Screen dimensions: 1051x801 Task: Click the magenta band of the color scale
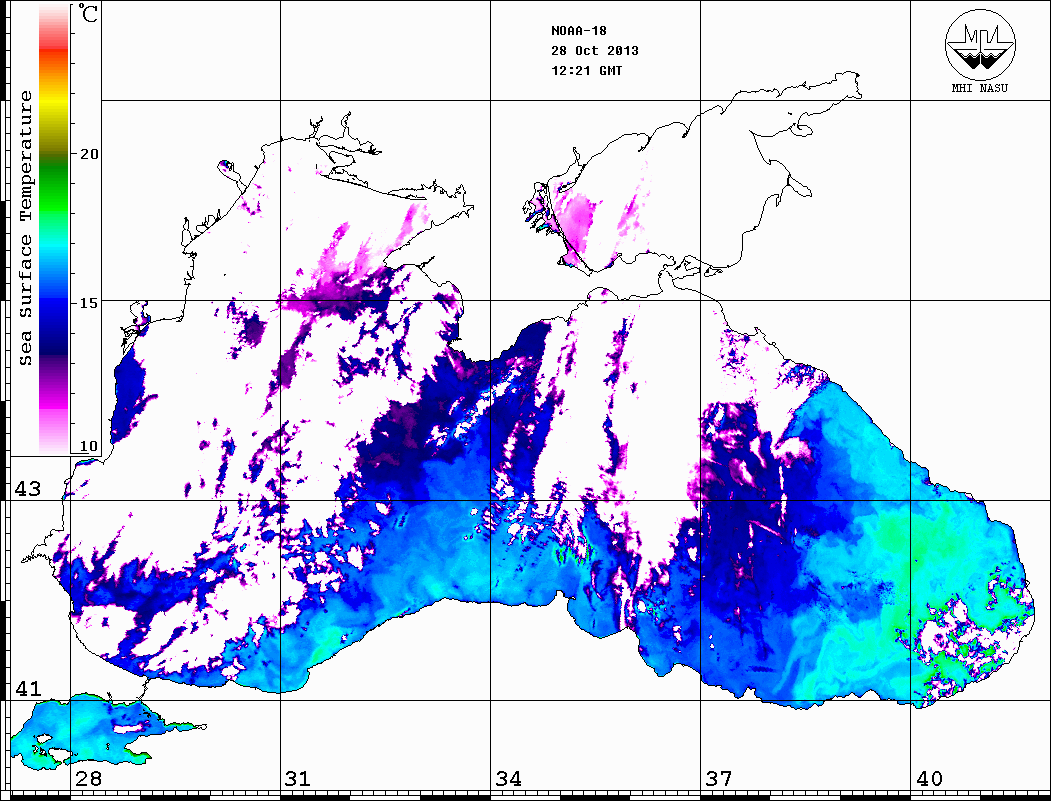pyautogui.click(x=54, y=399)
